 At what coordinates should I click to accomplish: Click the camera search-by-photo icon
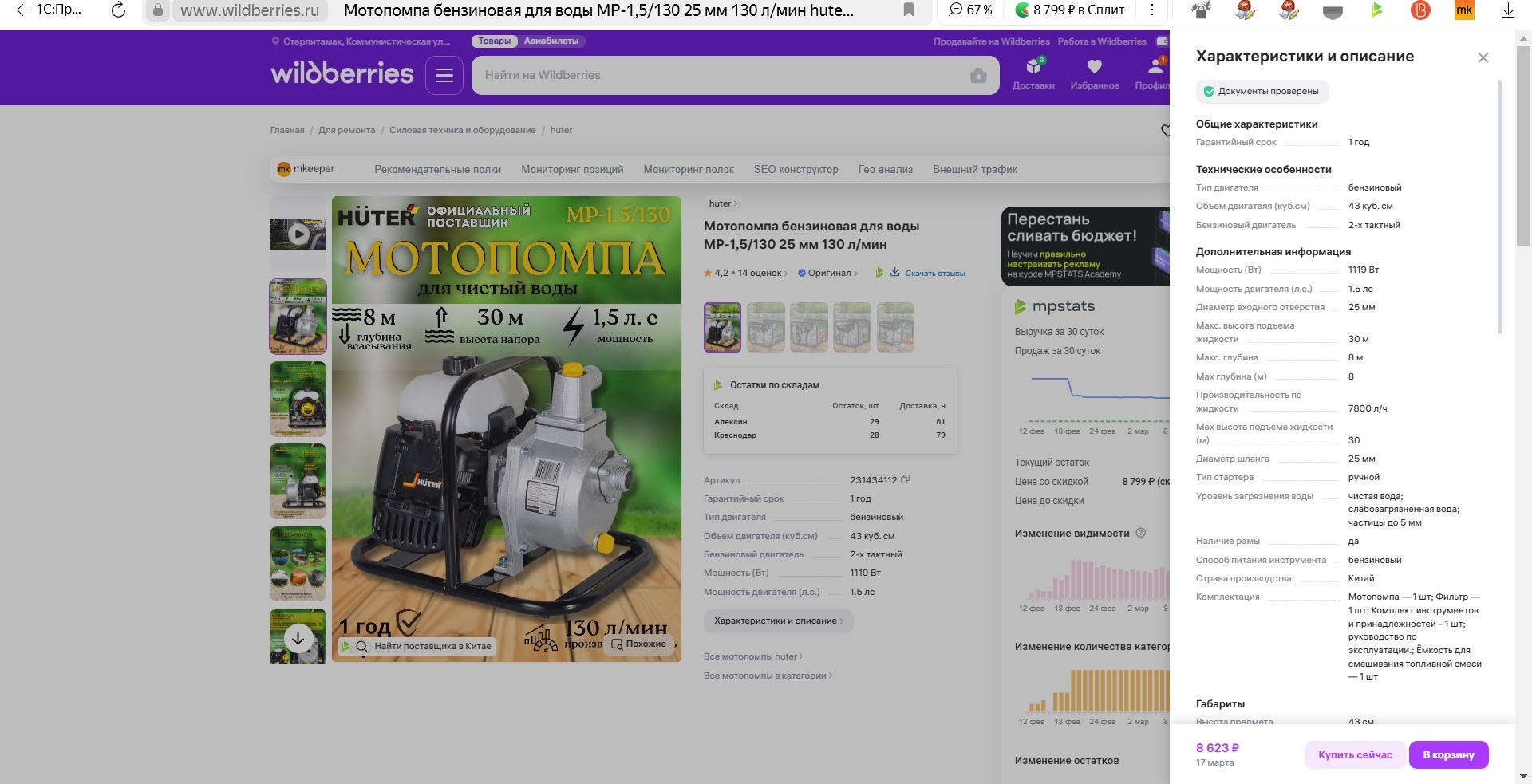pos(978,76)
